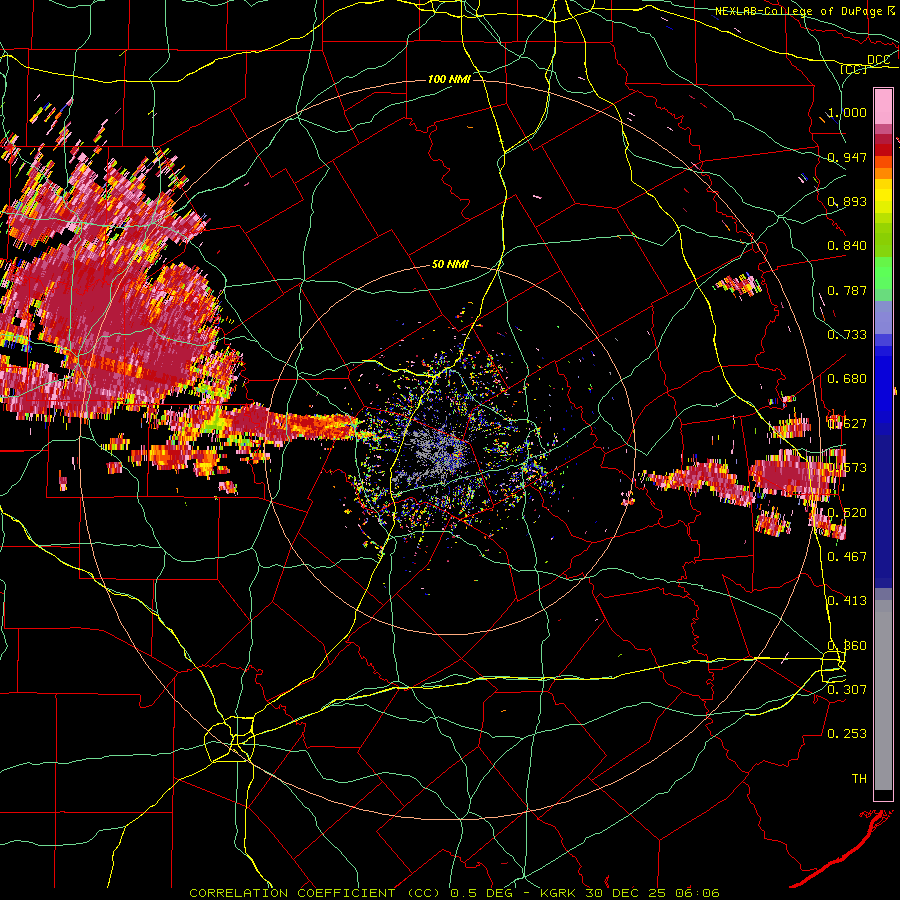Click the TH threshold label

(x=859, y=778)
